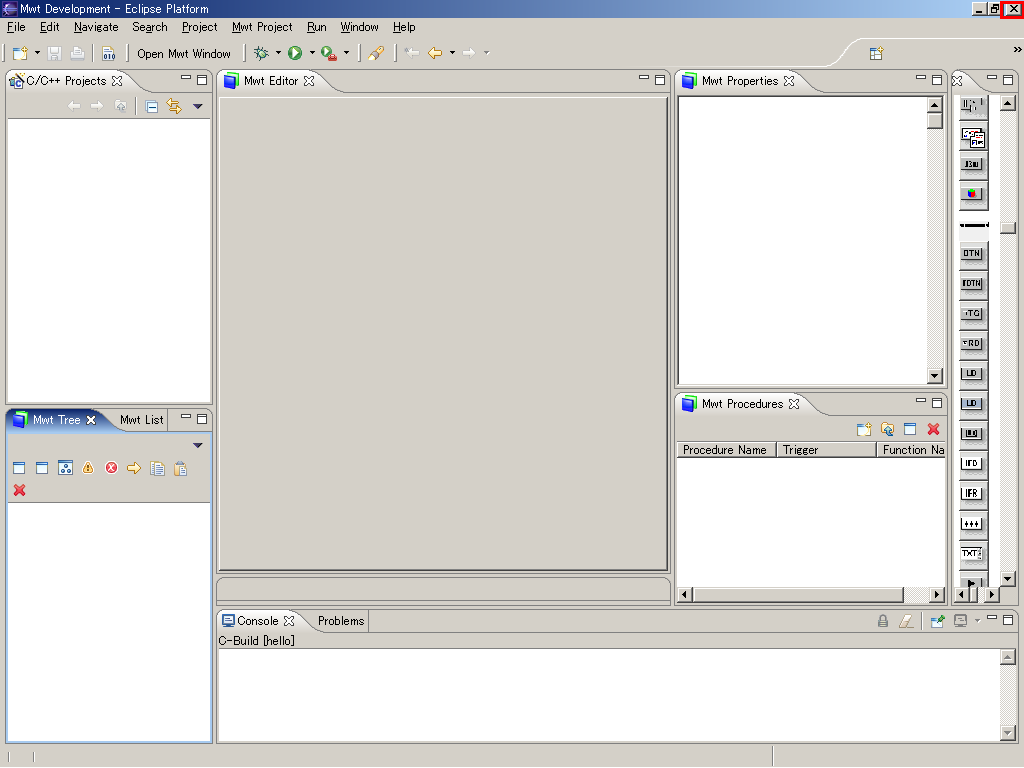
Task: Click the palette vertical scrollbar thumb
Action: pos(1008,228)
